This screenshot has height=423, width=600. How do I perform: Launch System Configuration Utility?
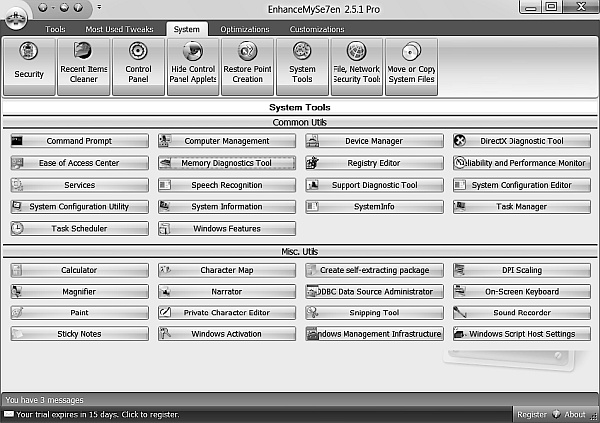tap(80, 206)
